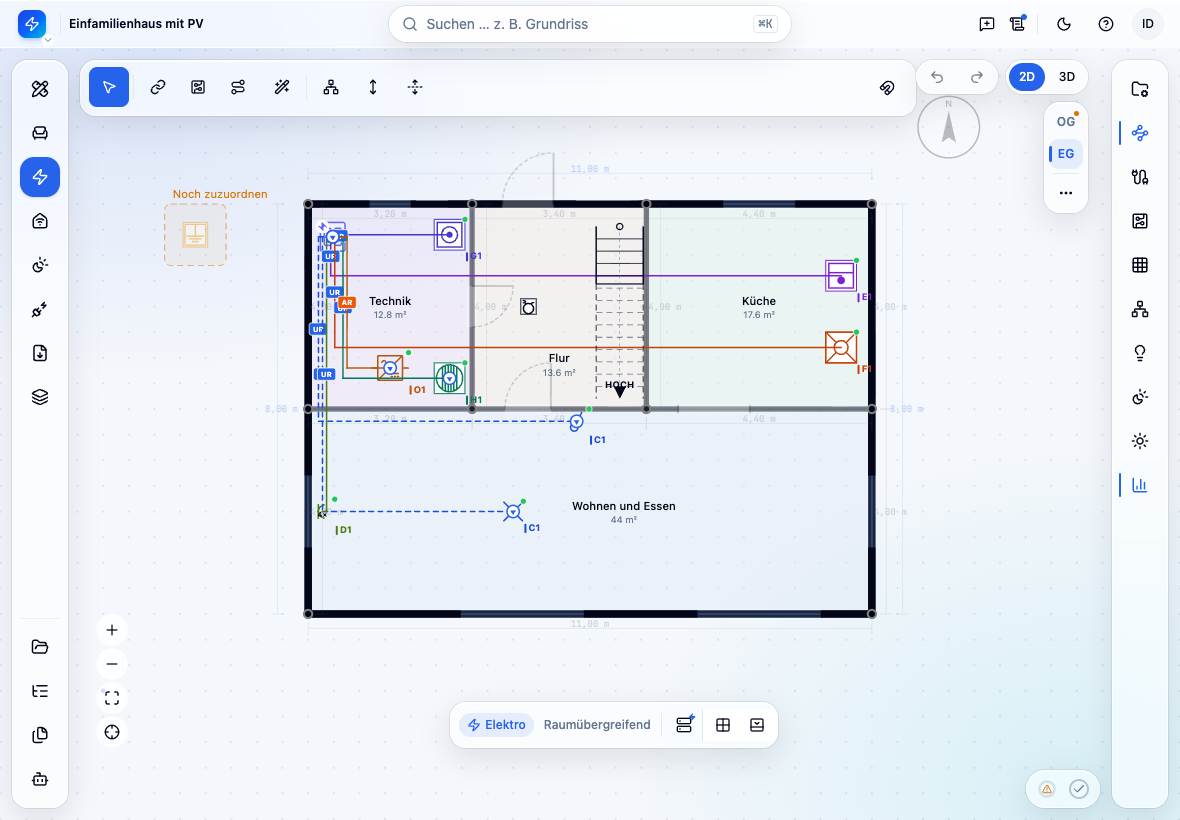Activate the magic wand auto tool

pos(282,87)
